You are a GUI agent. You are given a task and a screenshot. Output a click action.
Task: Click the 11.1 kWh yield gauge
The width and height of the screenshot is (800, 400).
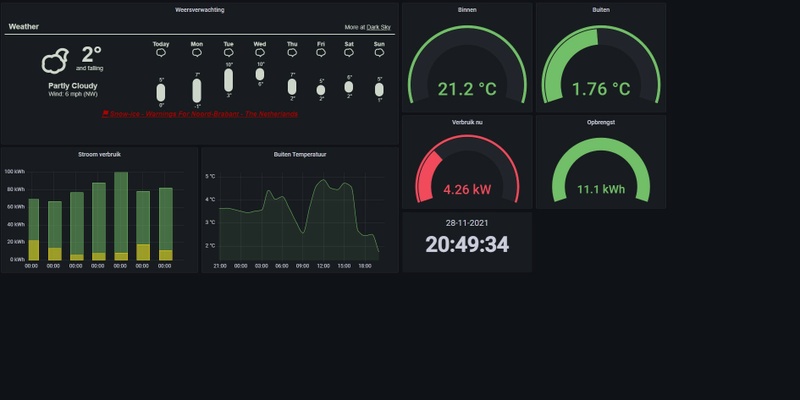(x=601, y=169)
